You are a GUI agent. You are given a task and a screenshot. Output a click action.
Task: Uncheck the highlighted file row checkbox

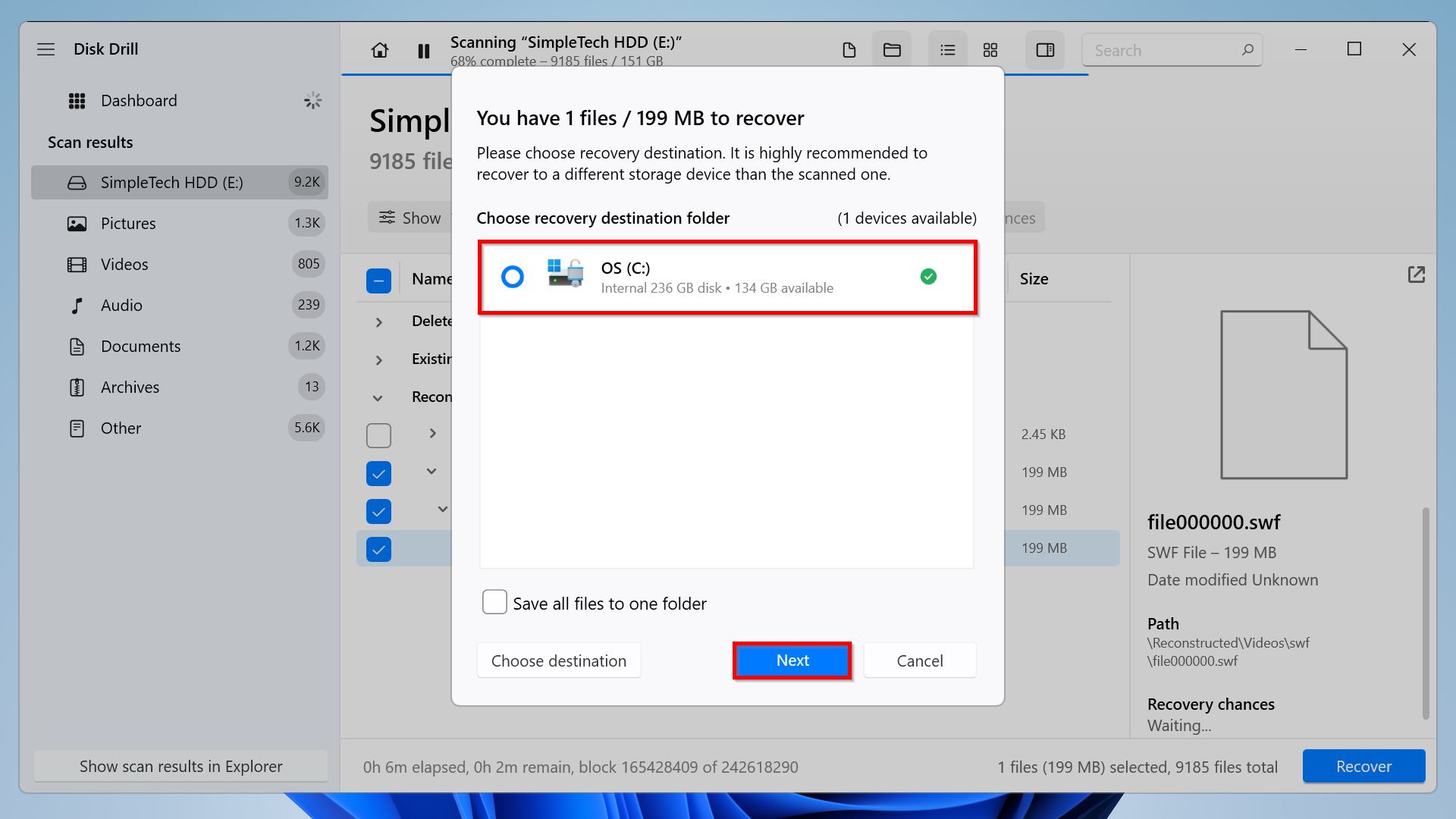(378, 549)
